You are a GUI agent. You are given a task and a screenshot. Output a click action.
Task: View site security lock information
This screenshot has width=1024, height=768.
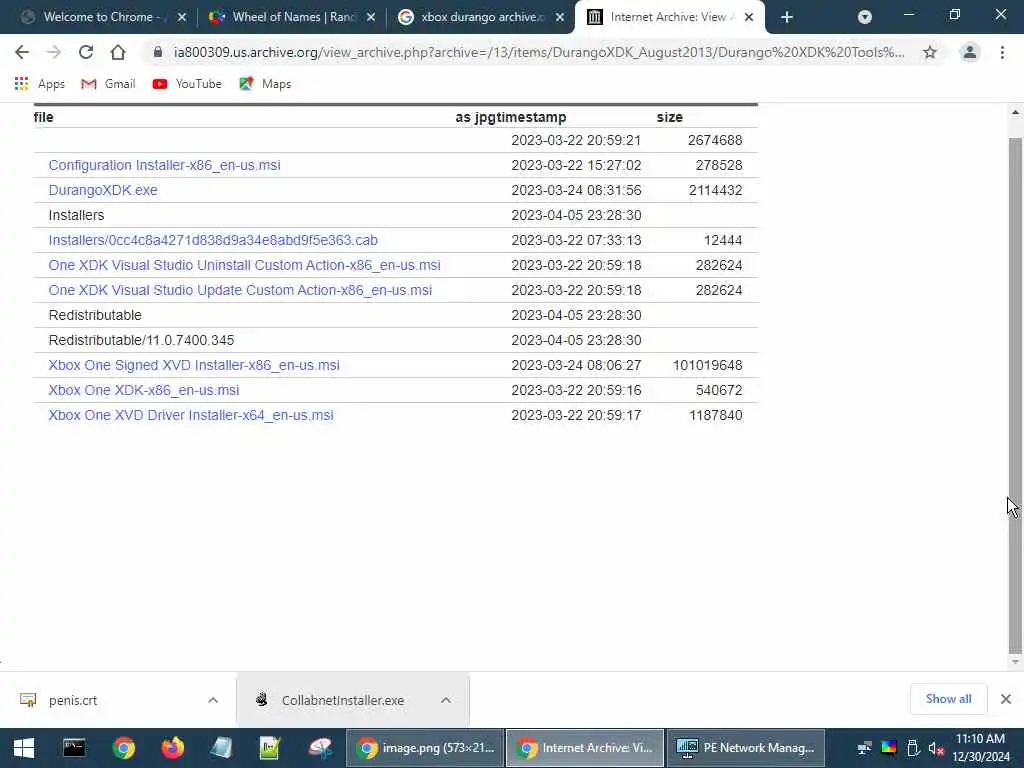pos(157,52)
